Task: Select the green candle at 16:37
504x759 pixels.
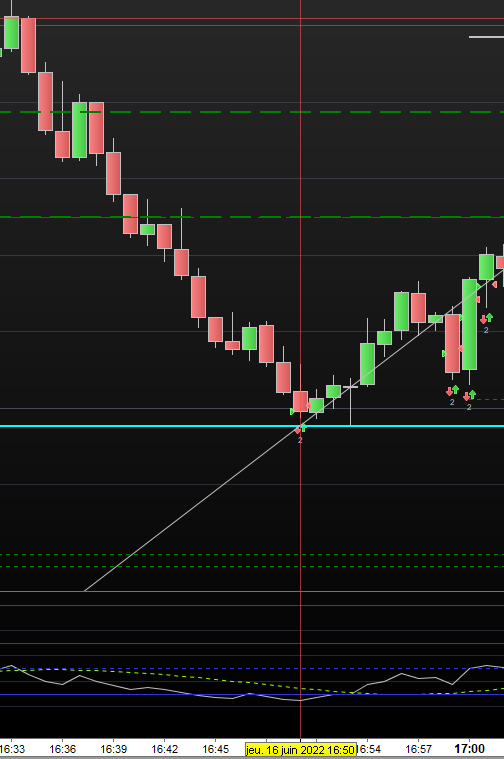Action: point(79,130)
